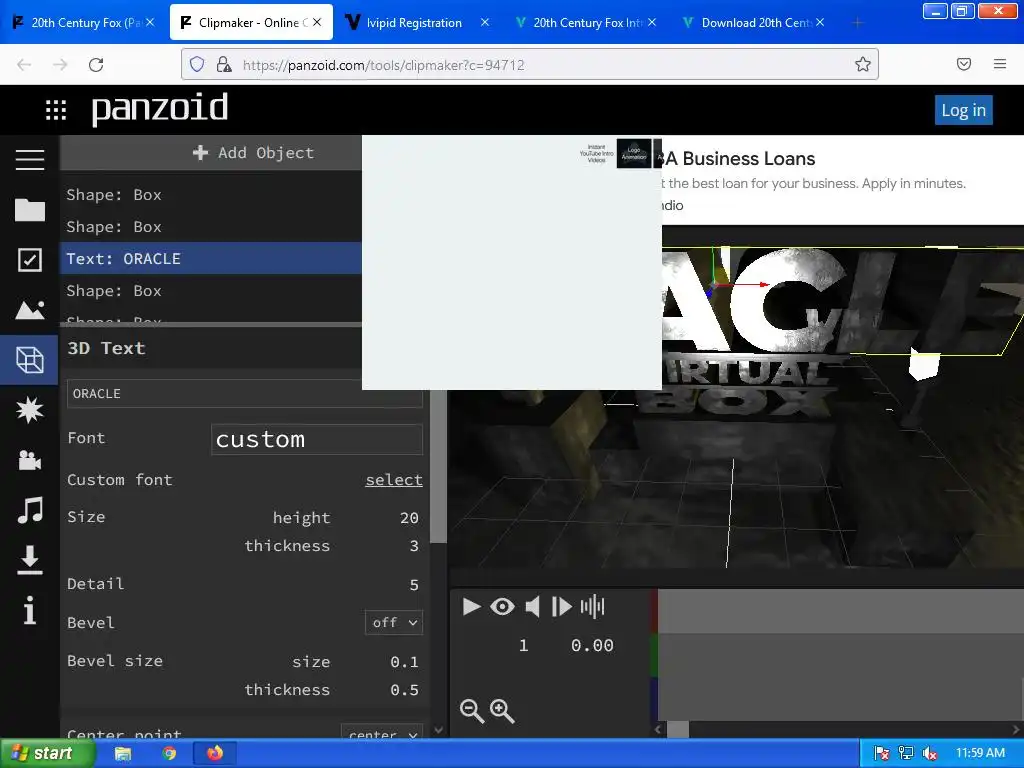This screenshot has height=768, width=1024.
Task: Click the muted volume tray icon
Action: pos(931,754)
